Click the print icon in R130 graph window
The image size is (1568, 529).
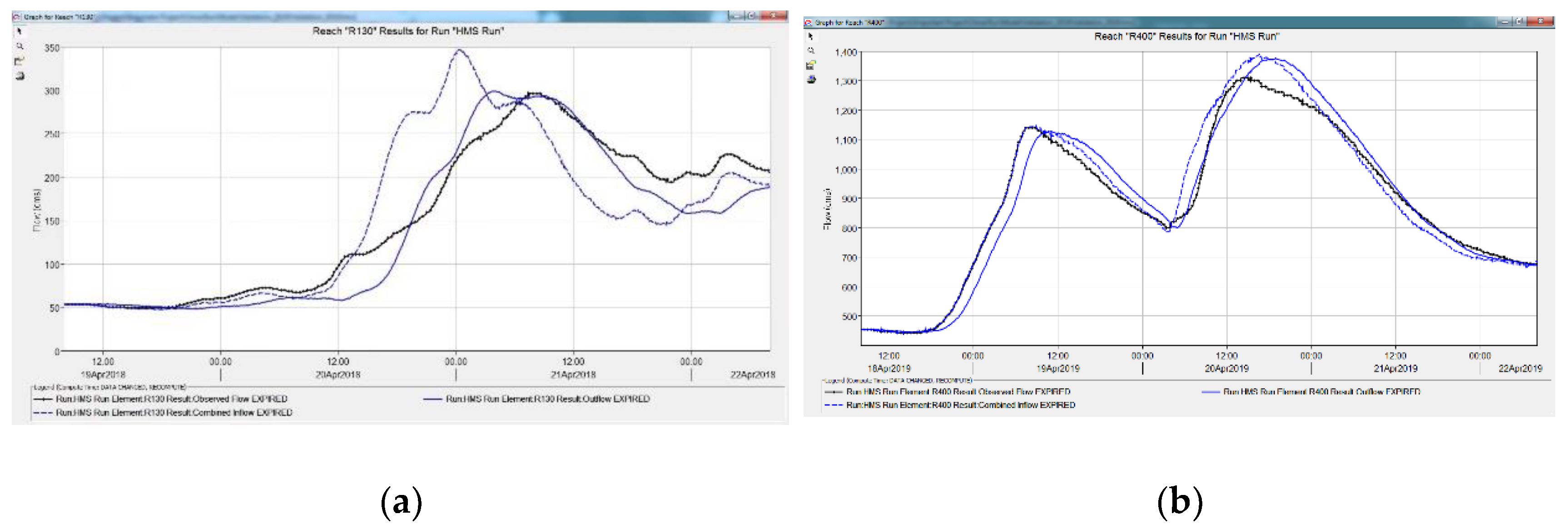point(20,76)
